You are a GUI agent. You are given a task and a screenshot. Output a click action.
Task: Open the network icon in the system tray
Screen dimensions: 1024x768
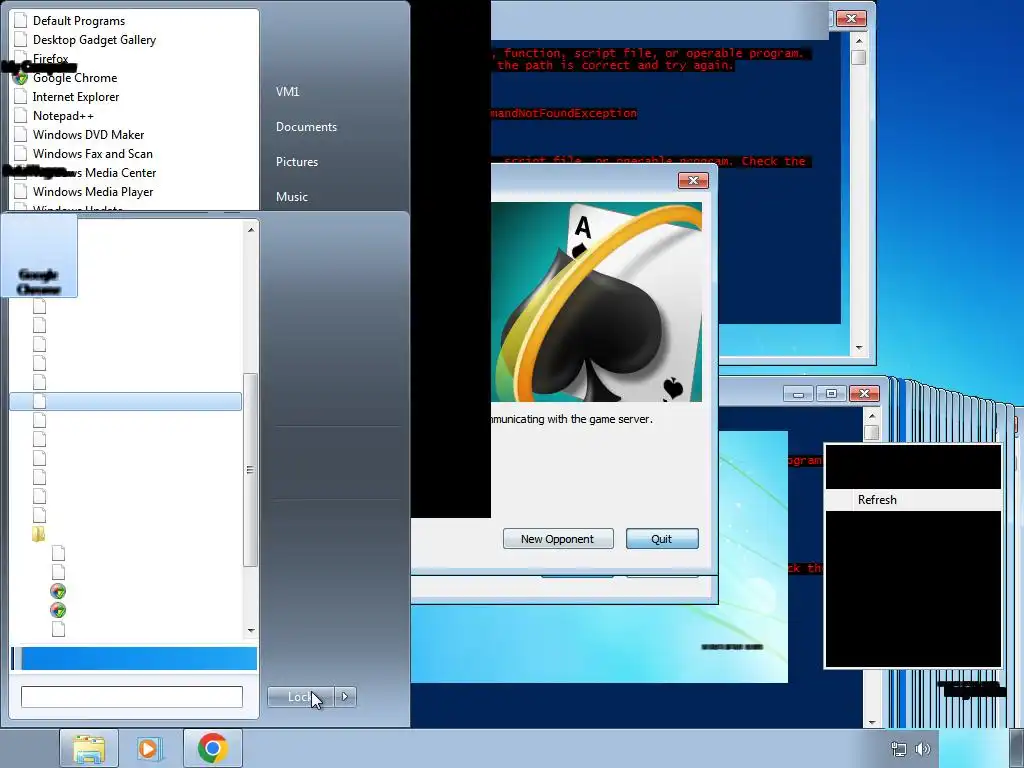(899, 749)
